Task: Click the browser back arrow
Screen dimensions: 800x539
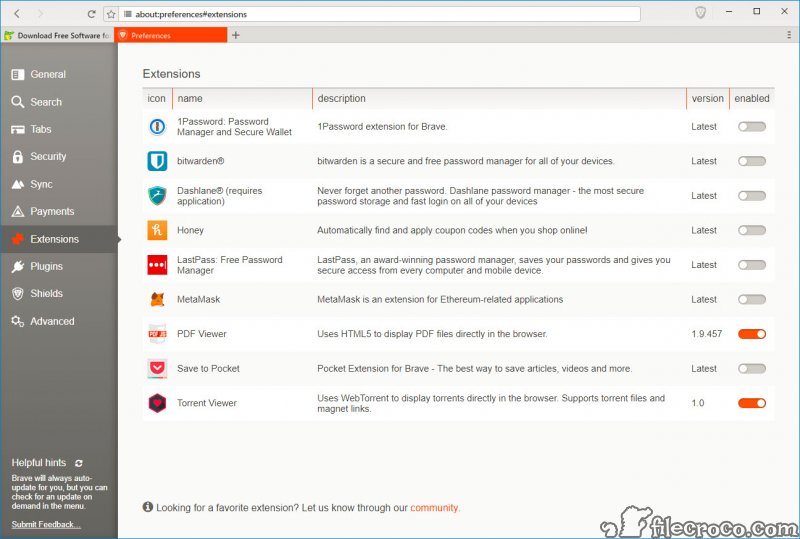Action: tap(17, 14)
